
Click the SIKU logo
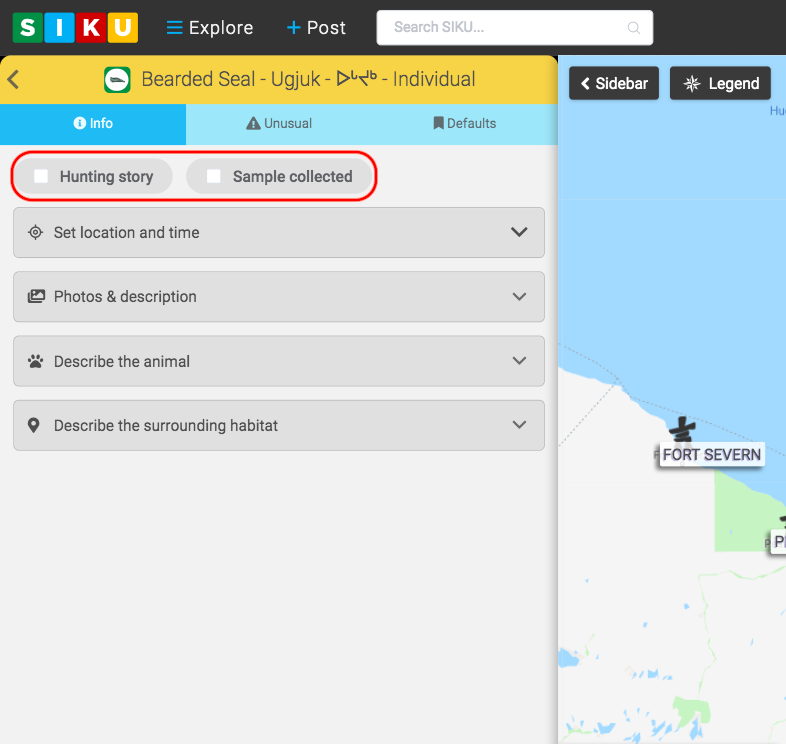[x=75, y=27]
